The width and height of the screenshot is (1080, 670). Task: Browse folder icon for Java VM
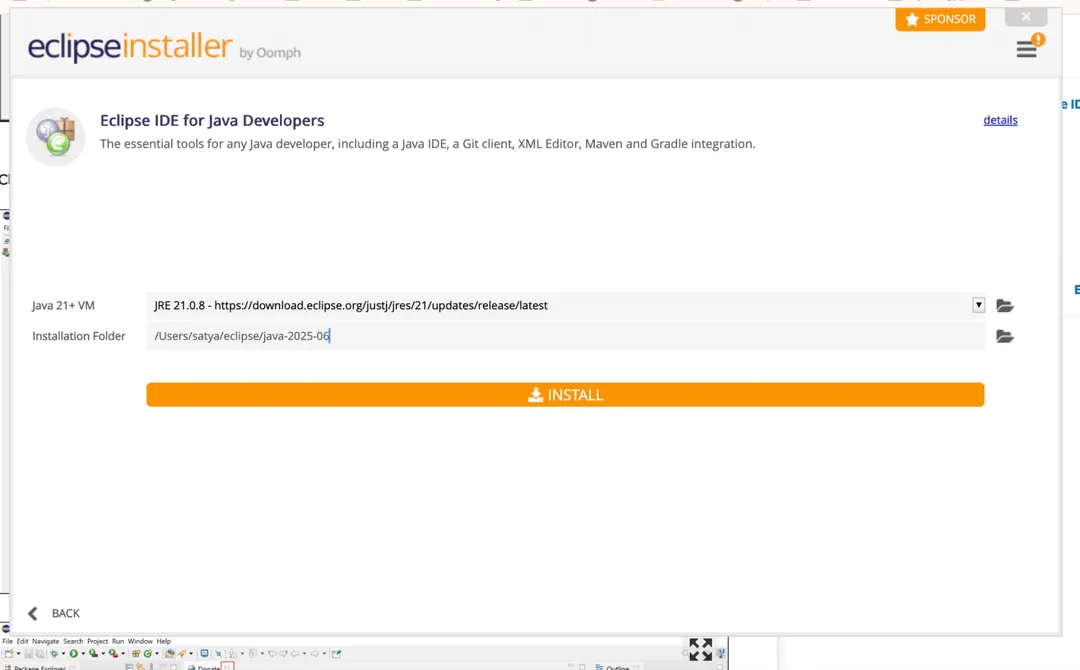pos(1005,306)
